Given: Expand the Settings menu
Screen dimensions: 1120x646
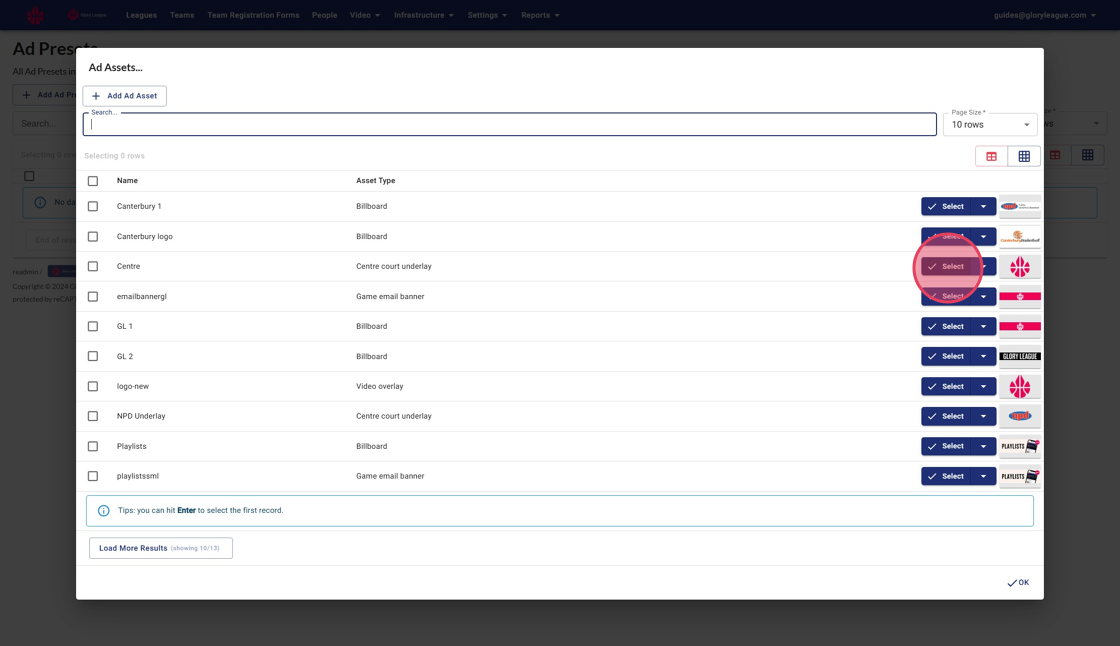Looking at the screenshot, I should (487, 15).
